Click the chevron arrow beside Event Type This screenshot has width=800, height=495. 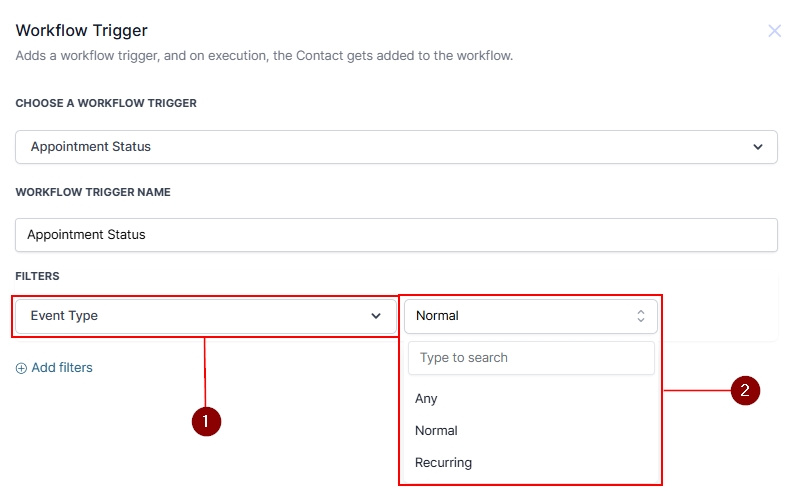376,316
